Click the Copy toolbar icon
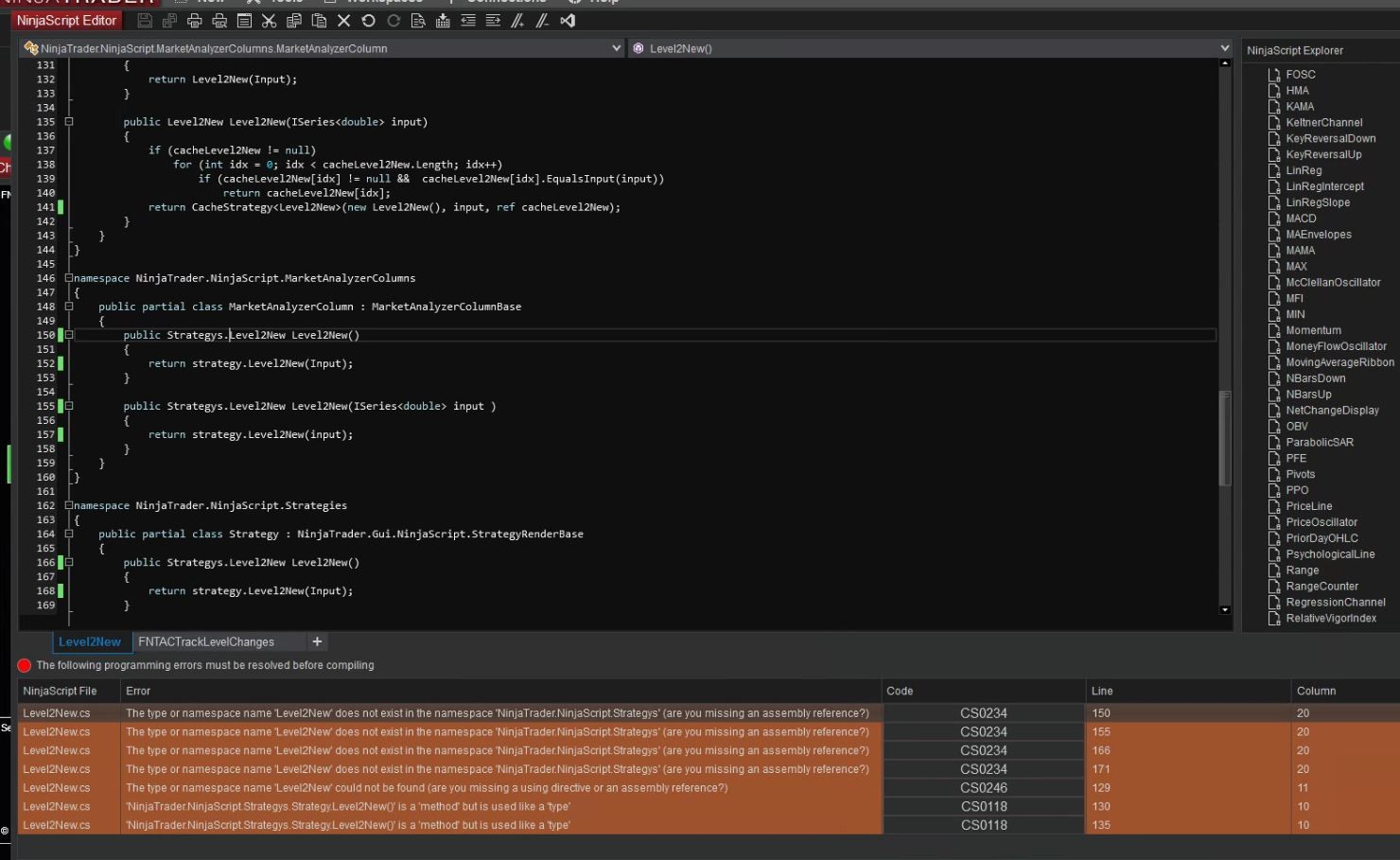The image size is (1400, 860). (x=294, y=21)
